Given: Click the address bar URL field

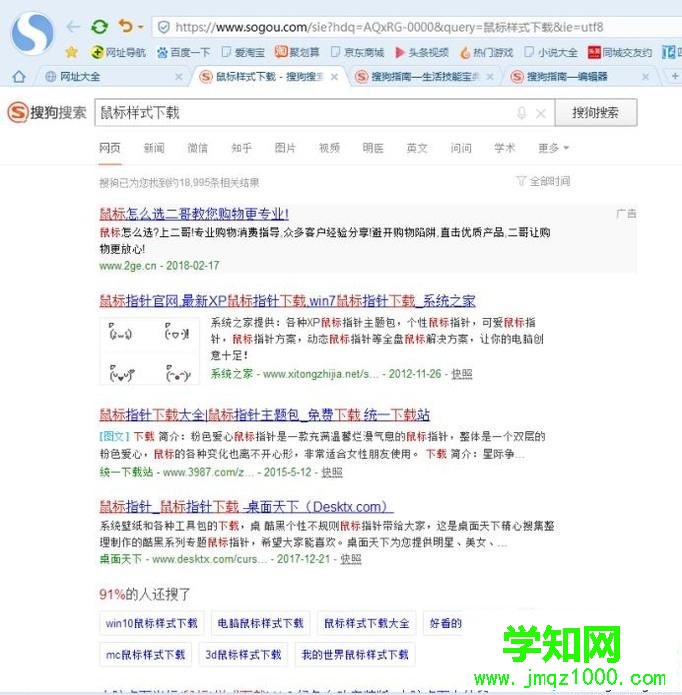Looking at the screenshot, I should click(x=417, y=27).
